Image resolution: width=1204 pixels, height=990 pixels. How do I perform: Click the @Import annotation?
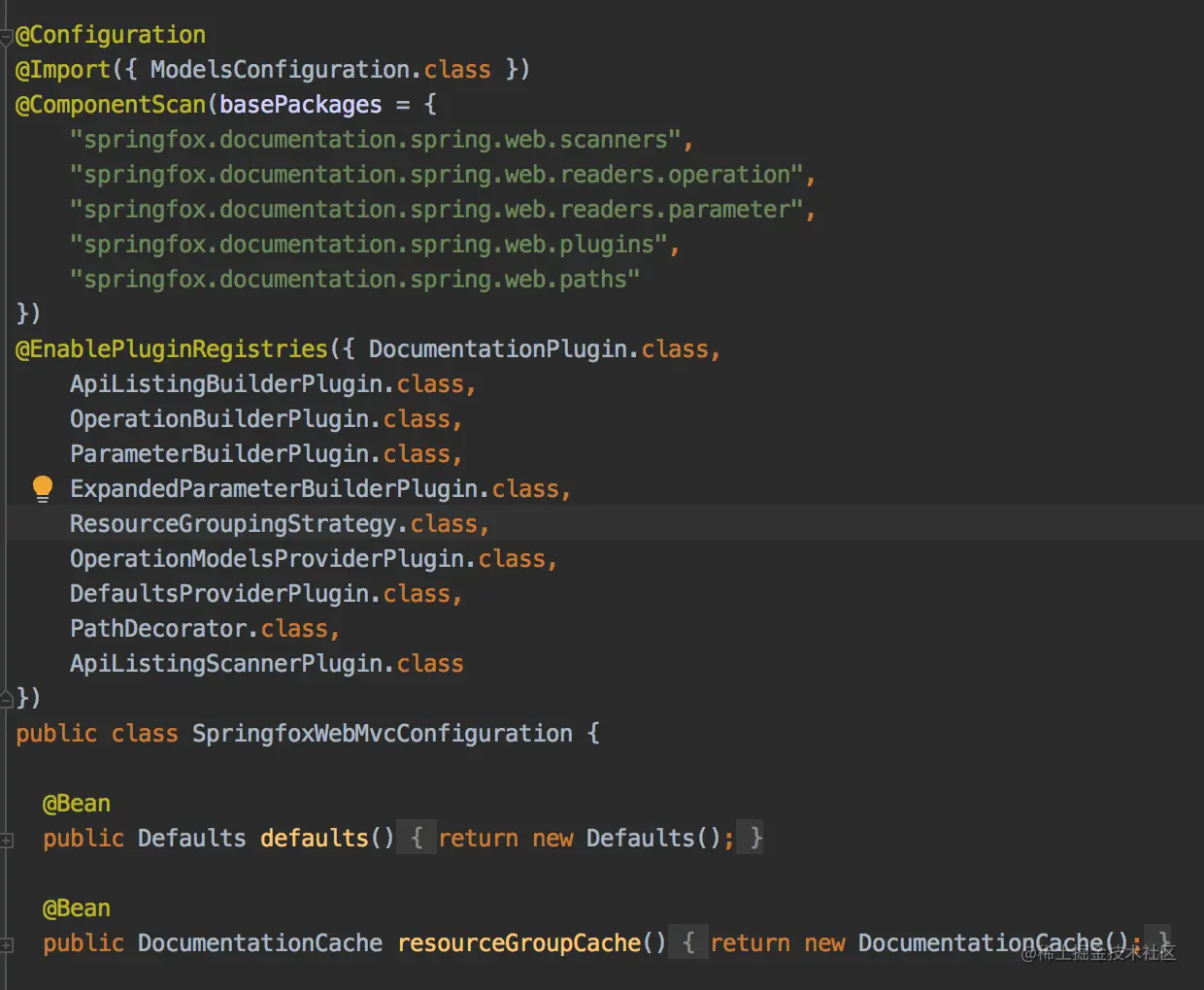[63, 70]
